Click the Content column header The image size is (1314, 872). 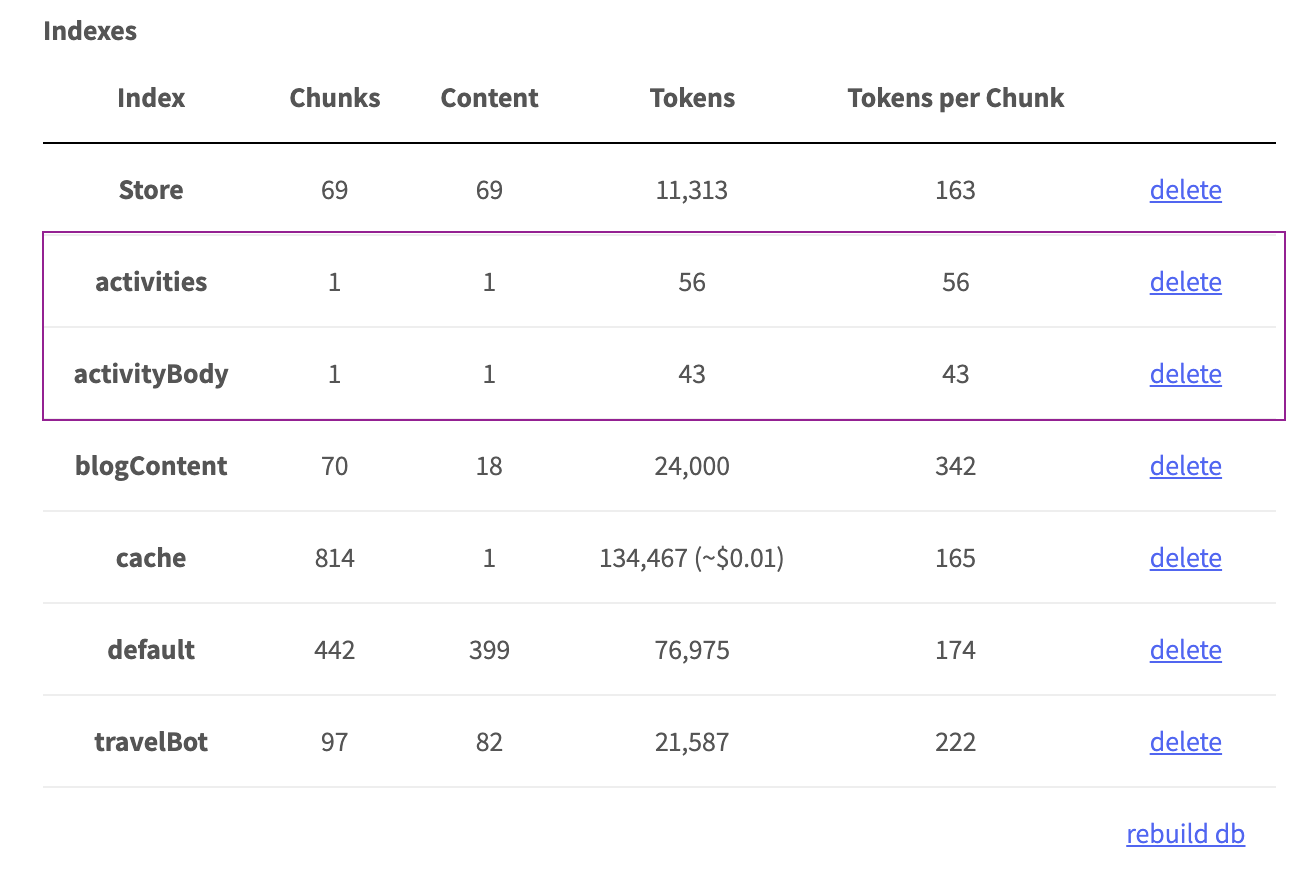pos(489,98)
